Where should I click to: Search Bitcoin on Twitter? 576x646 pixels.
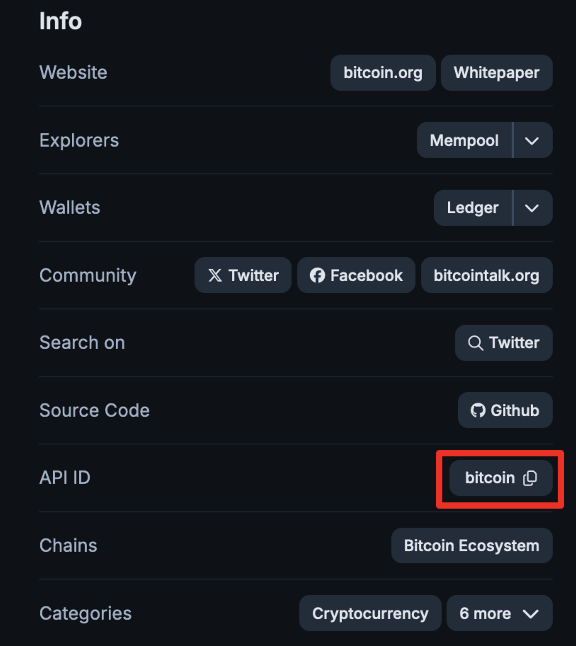[x=503, y=343]
